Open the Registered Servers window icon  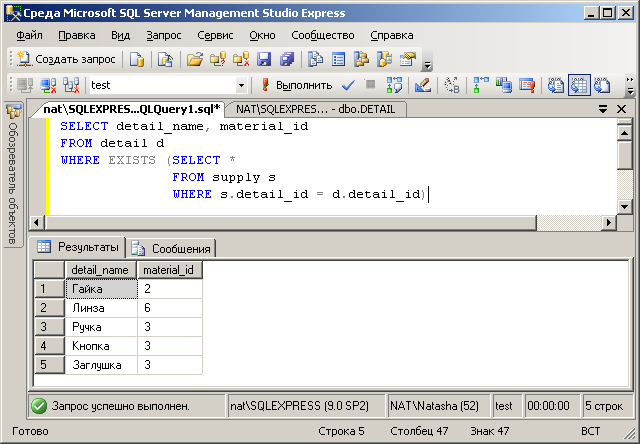316,60
